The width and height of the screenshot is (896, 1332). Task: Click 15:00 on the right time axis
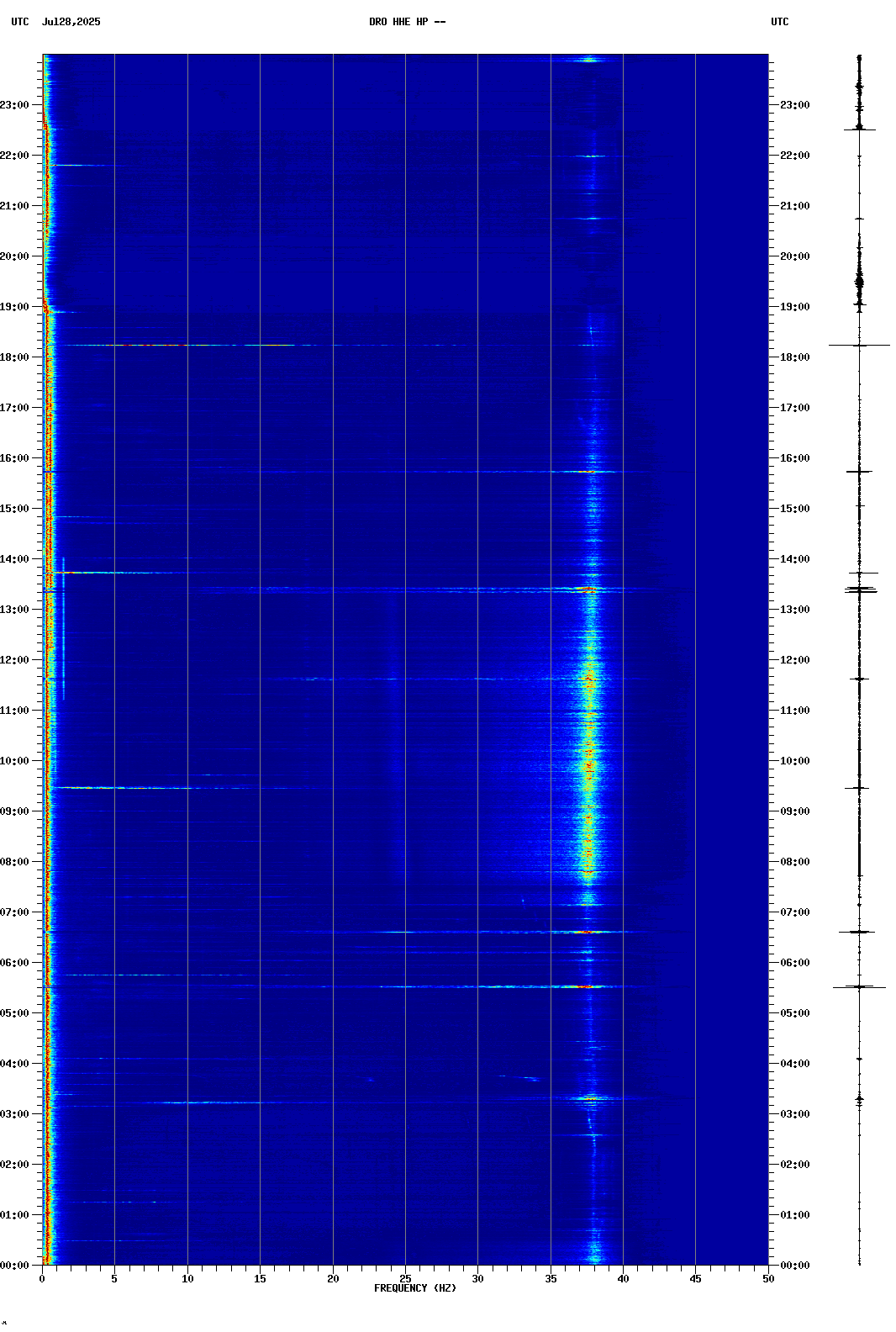[795, 509]
